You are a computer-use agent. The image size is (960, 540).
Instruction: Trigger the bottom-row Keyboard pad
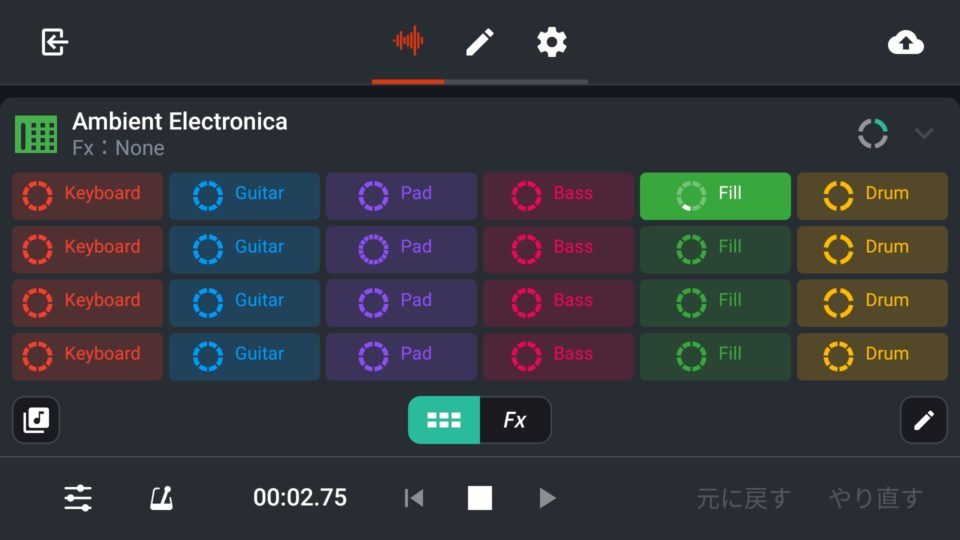[88, 356]
